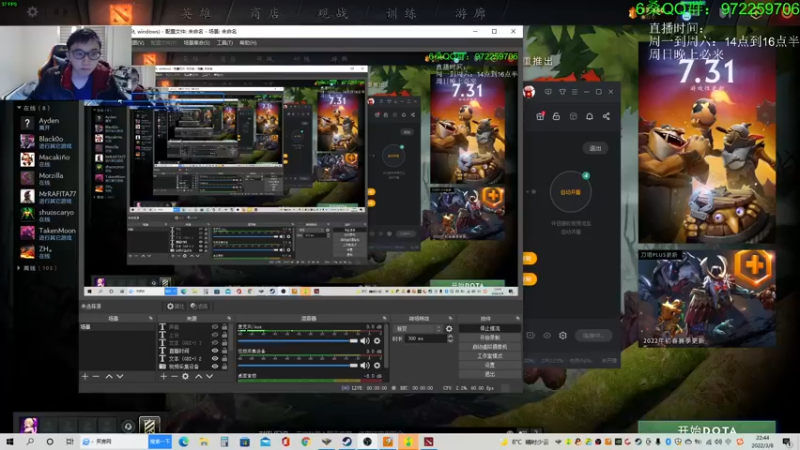800x450 pixels.
Task: Click the Settings button in OBS controls
Action: pos(490,365)
